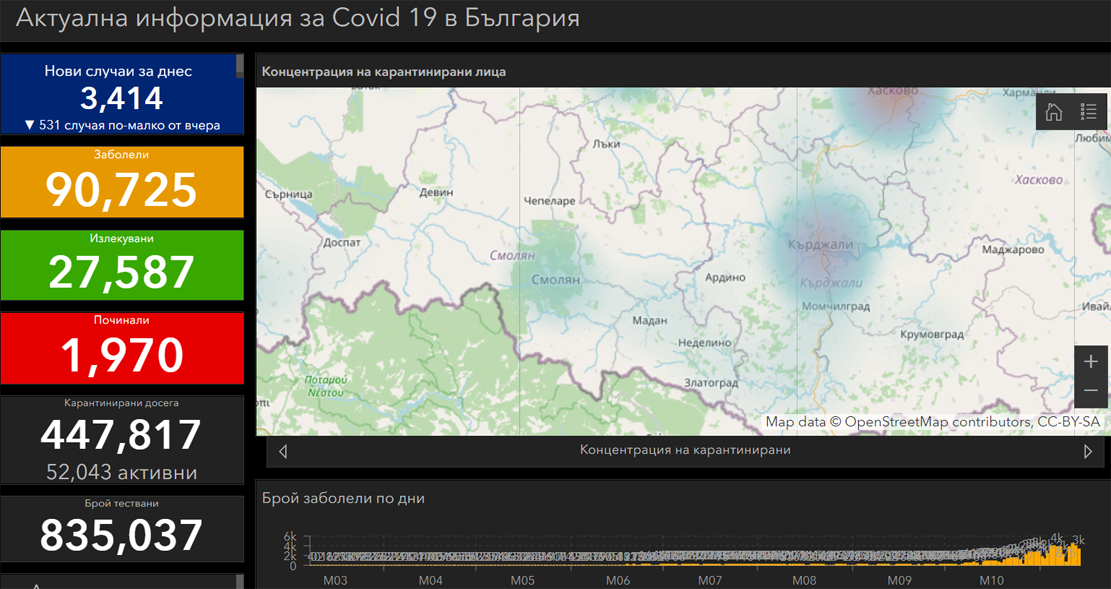The image size is (1111, 589).
Task: Click the Смолян city label on map
Action: (x=556, y=280)
